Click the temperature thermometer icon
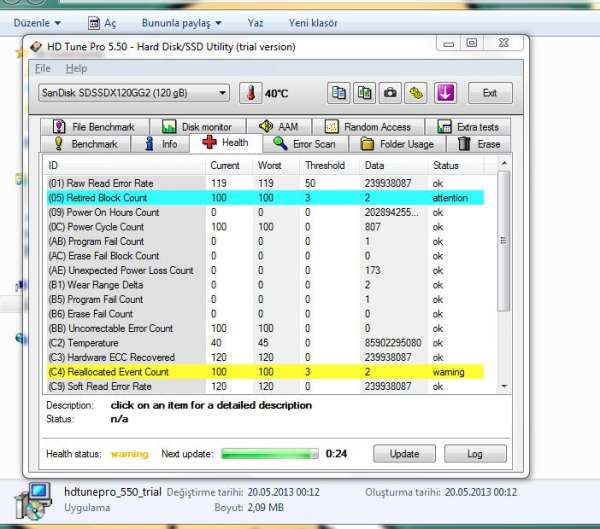 [x=251, y=93]
